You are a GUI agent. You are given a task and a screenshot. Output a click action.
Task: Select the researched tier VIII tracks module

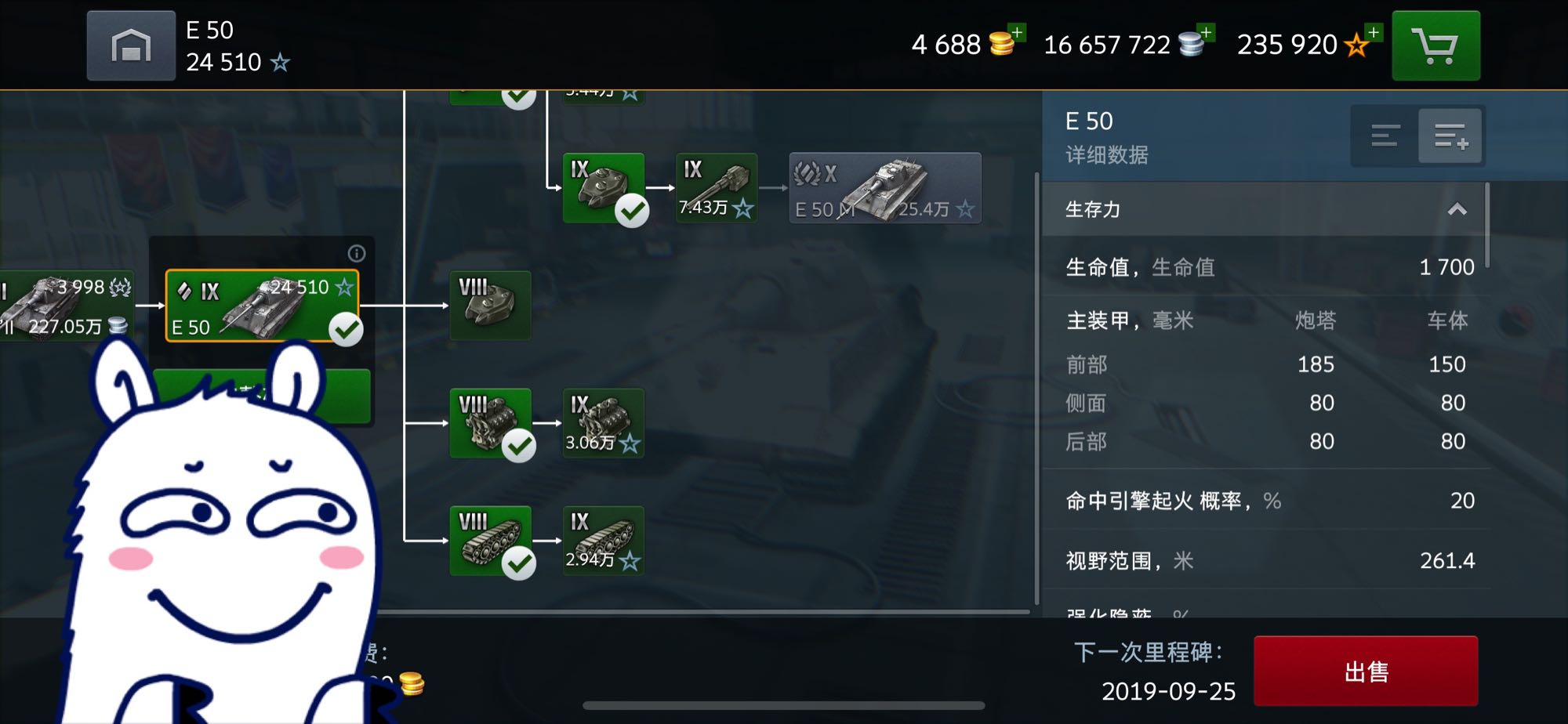[x=491, y=541]
